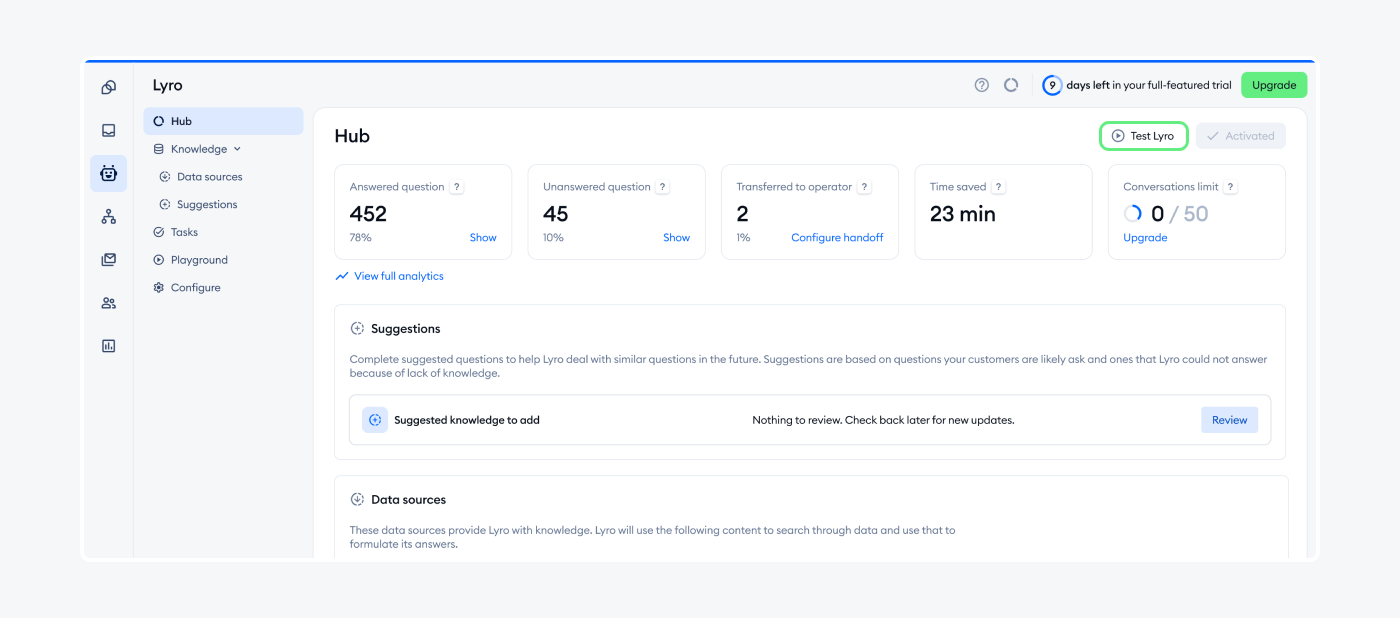Click the 0 / 50 conversations value
This screenshot has height=618, width=1400.
click(1179, 214)
